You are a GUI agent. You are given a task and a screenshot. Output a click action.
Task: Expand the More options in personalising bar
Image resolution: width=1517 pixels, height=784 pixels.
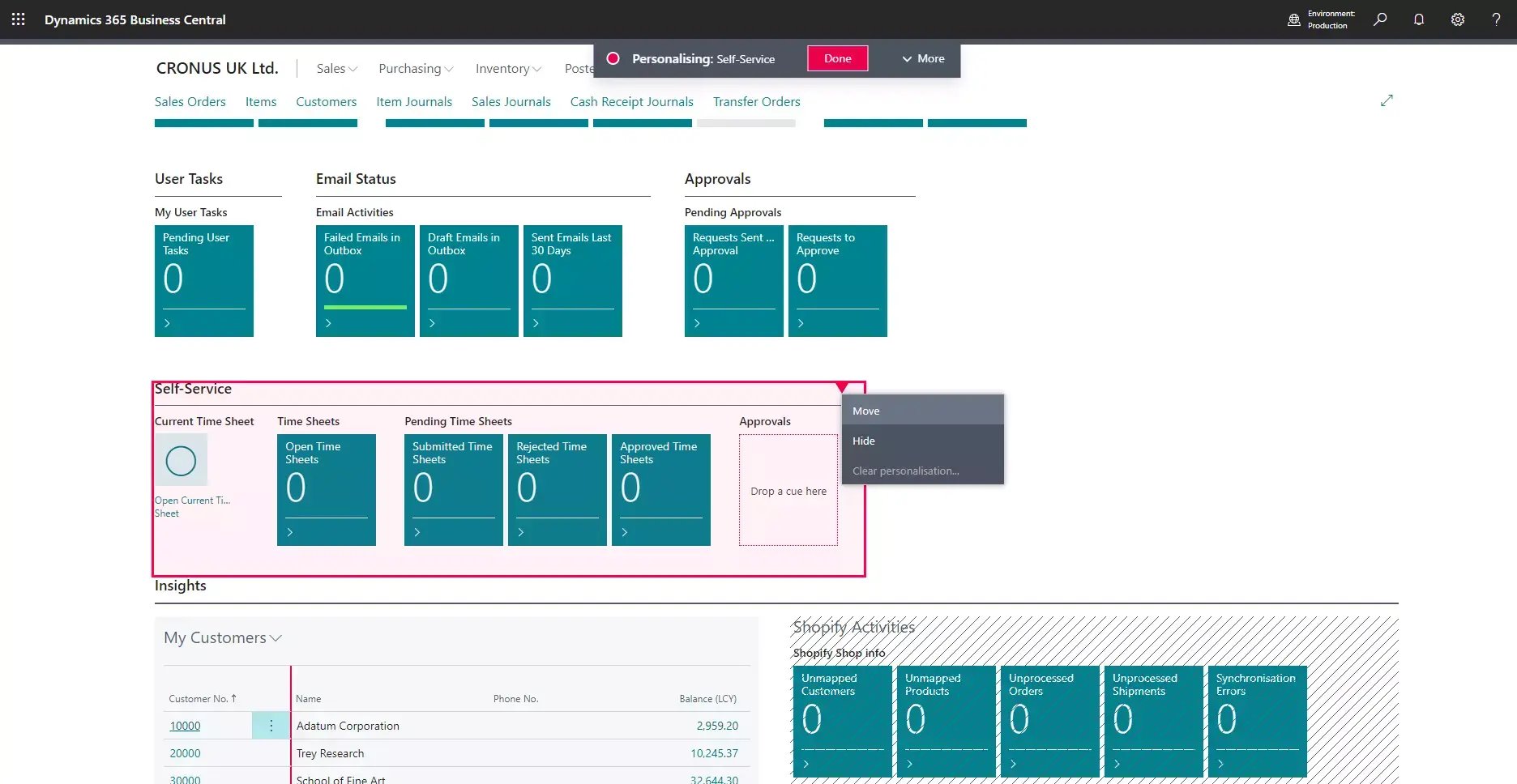coord(923,58)
